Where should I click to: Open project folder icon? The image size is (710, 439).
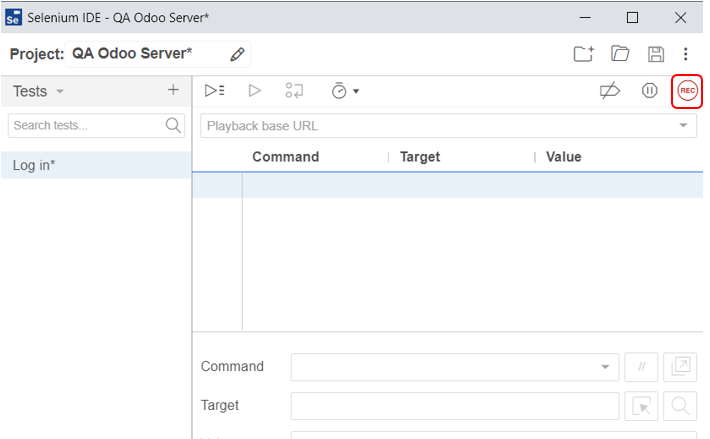point(620,54)
